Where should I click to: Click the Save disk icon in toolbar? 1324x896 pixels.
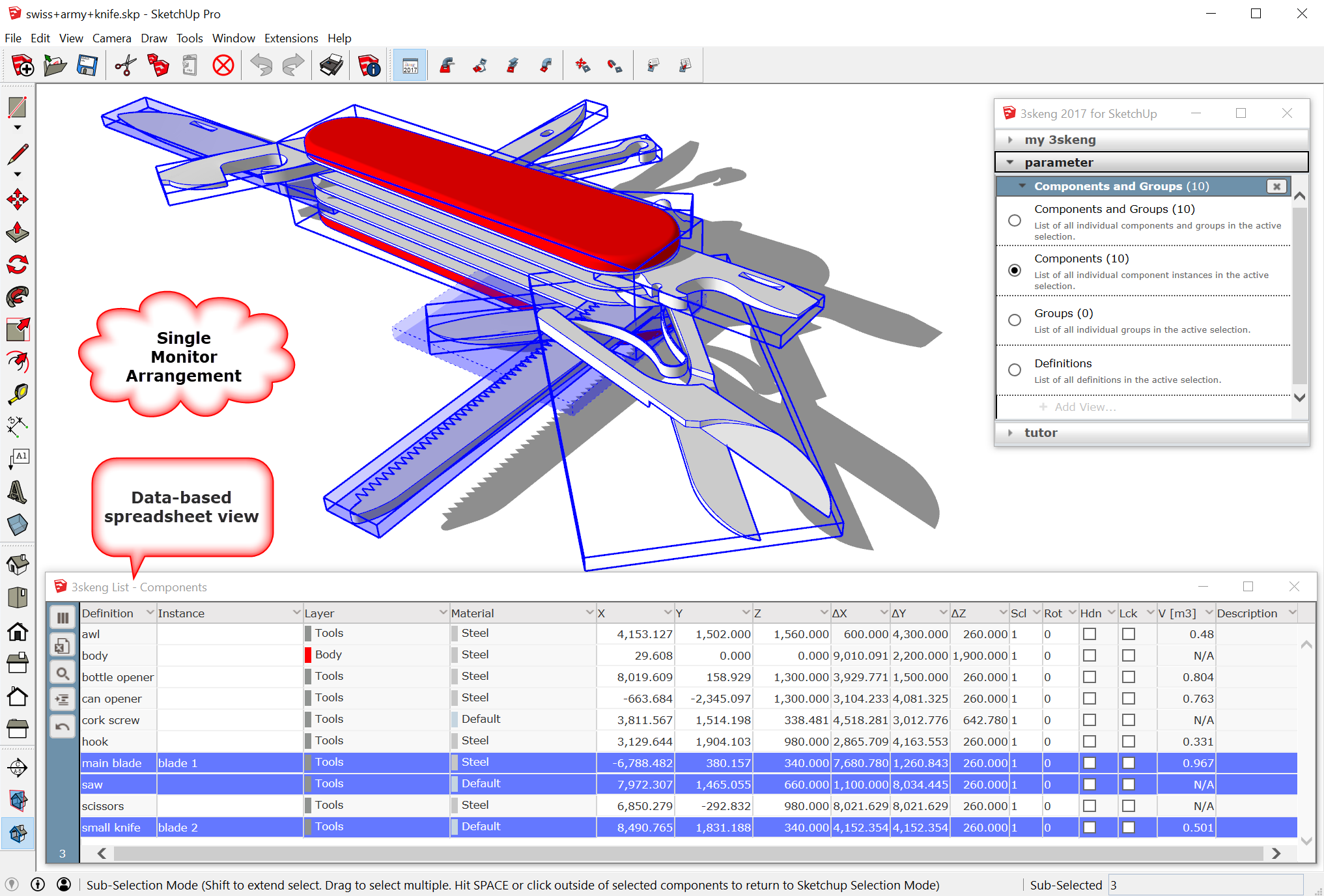[87, 65]
